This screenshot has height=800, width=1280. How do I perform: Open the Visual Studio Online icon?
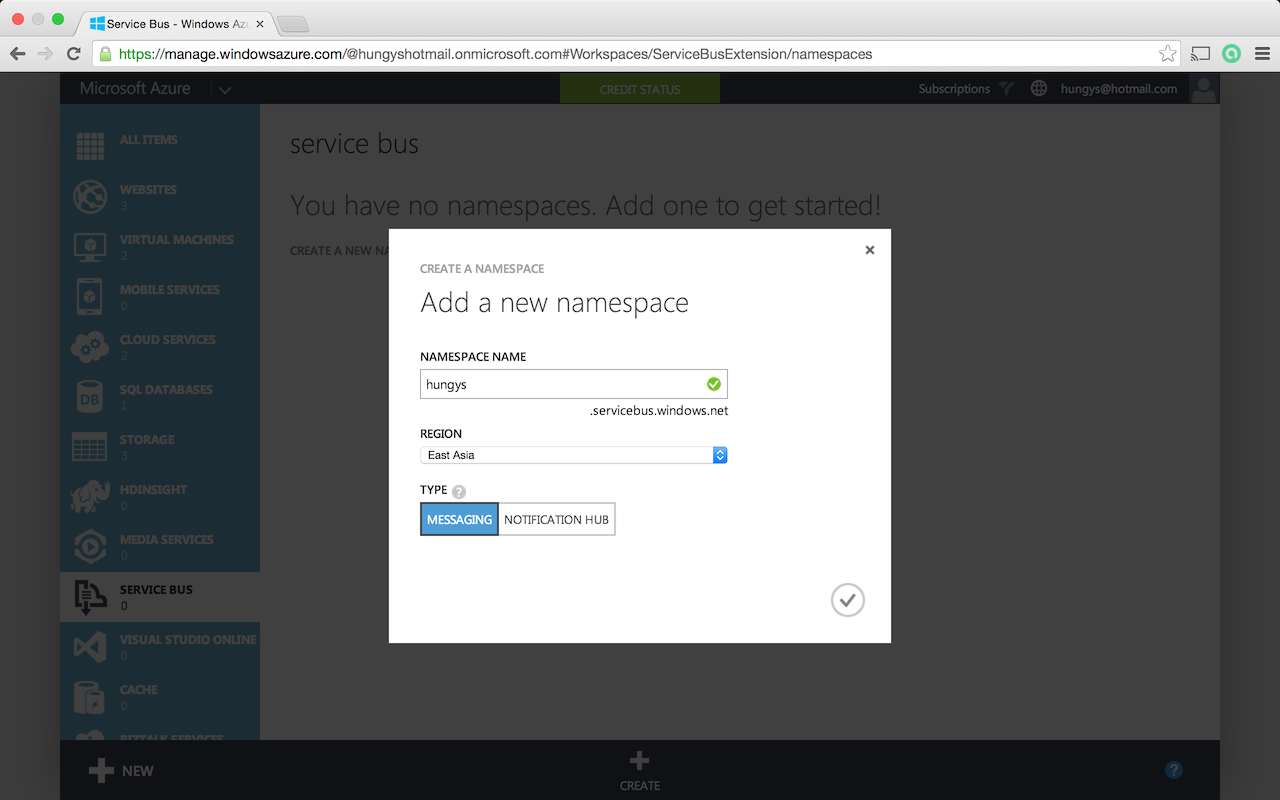point(90,646)
